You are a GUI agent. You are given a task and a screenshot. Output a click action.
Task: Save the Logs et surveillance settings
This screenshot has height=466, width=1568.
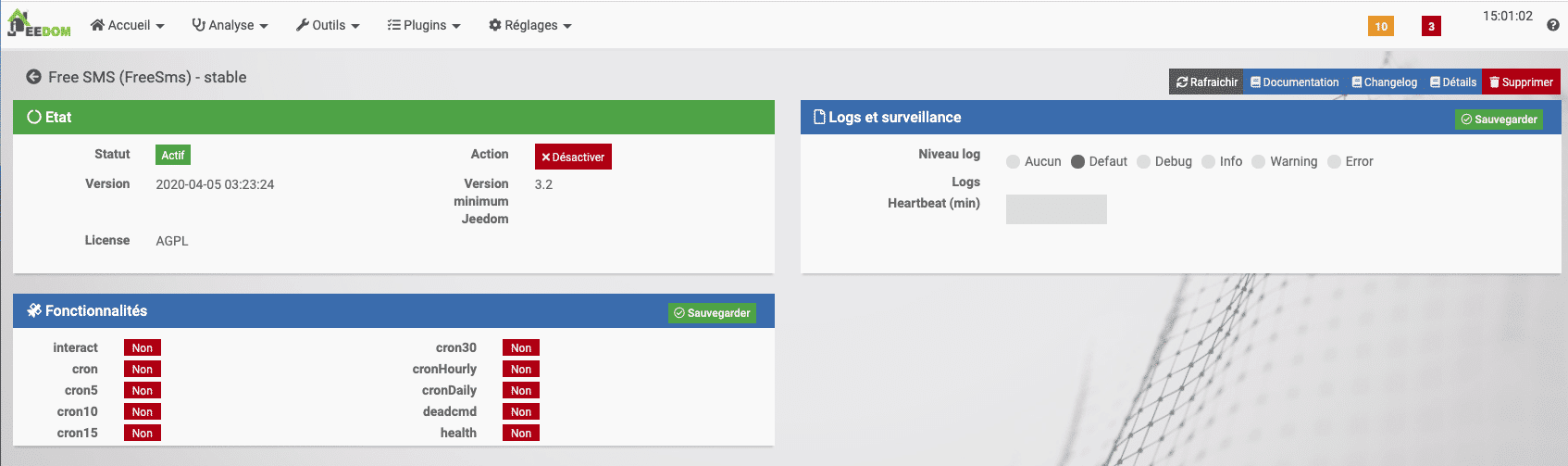click(x=1499, y=119)
